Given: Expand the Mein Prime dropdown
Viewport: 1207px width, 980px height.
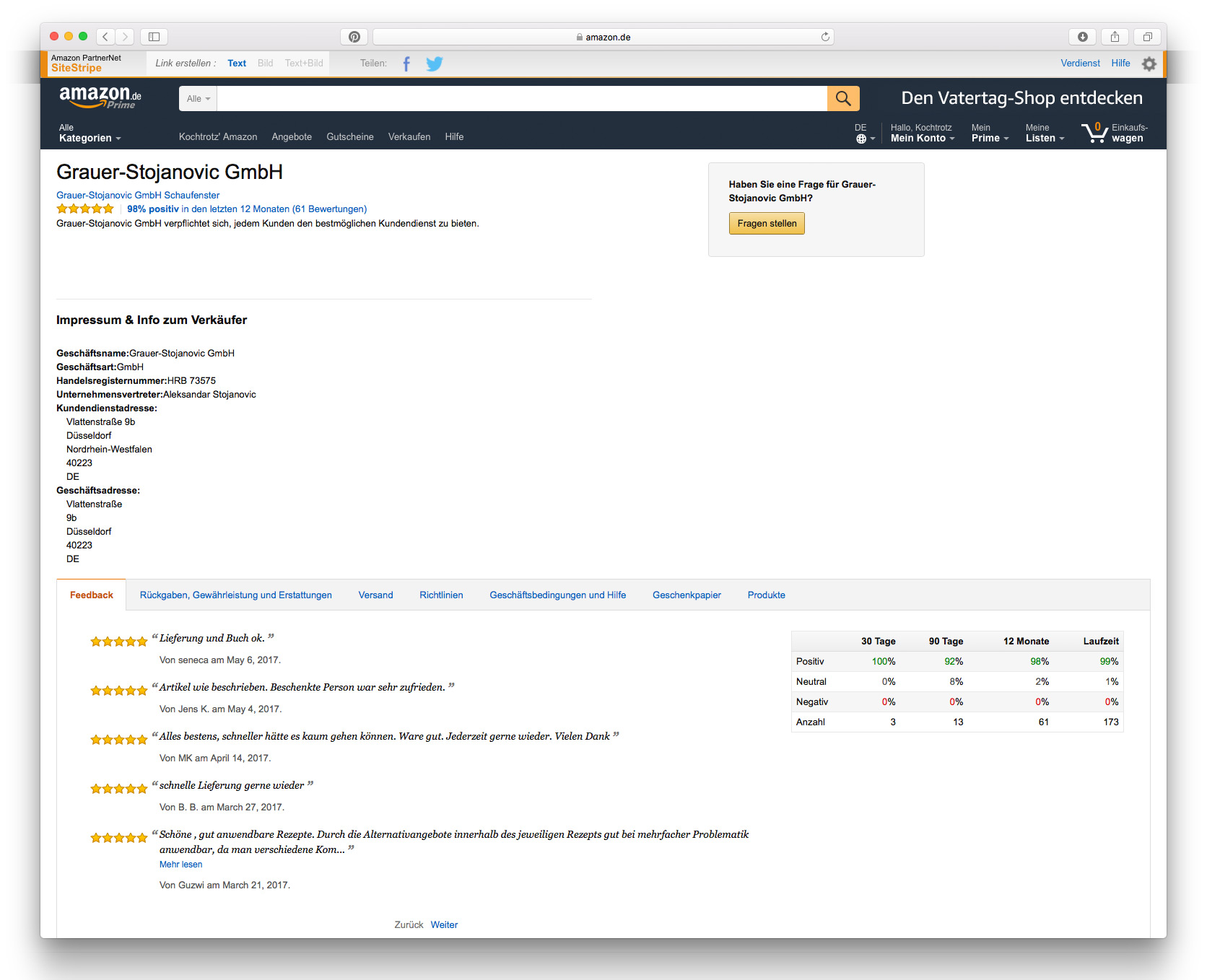Looking at the screenshot, I should (x=990, y=133).
